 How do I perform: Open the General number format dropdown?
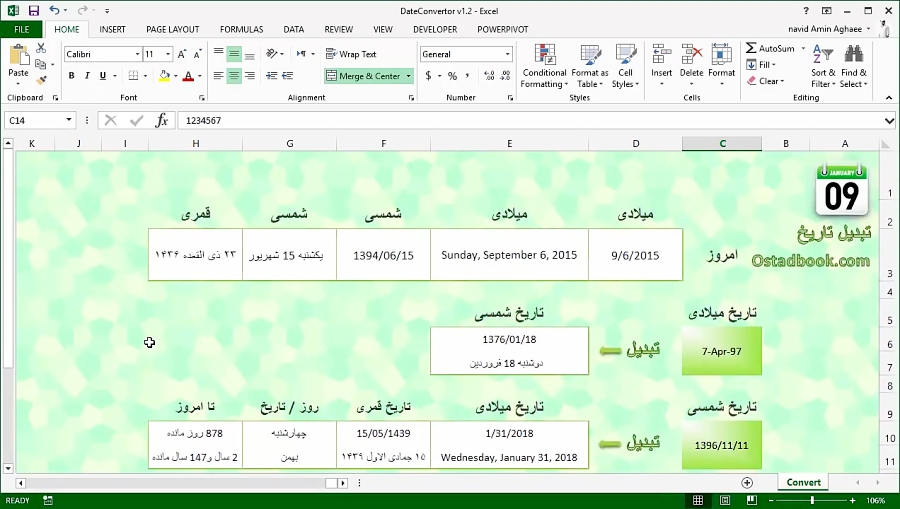(507, 54)
